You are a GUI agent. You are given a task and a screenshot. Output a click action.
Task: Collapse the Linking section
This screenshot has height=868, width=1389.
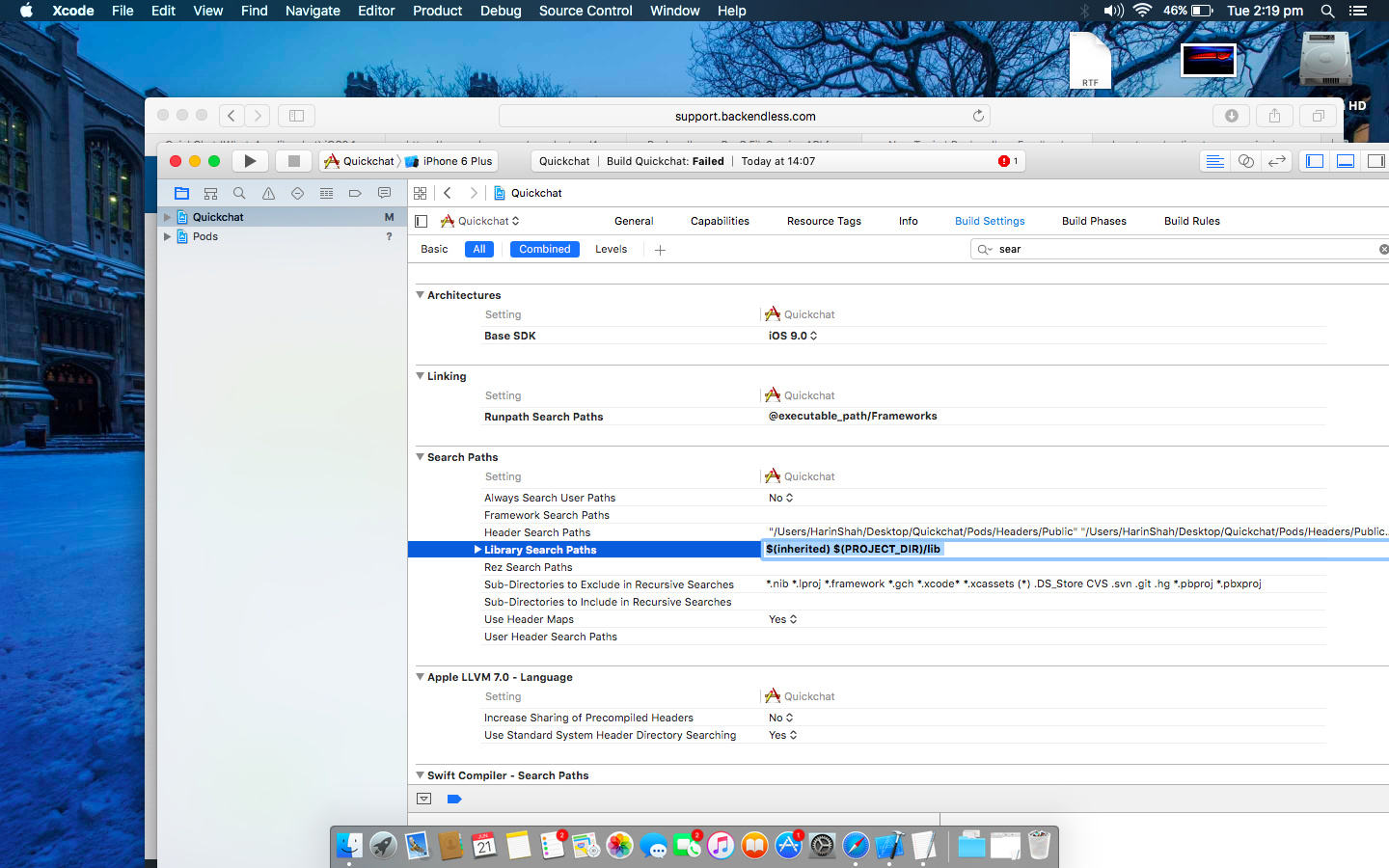[x=420, y=376]
